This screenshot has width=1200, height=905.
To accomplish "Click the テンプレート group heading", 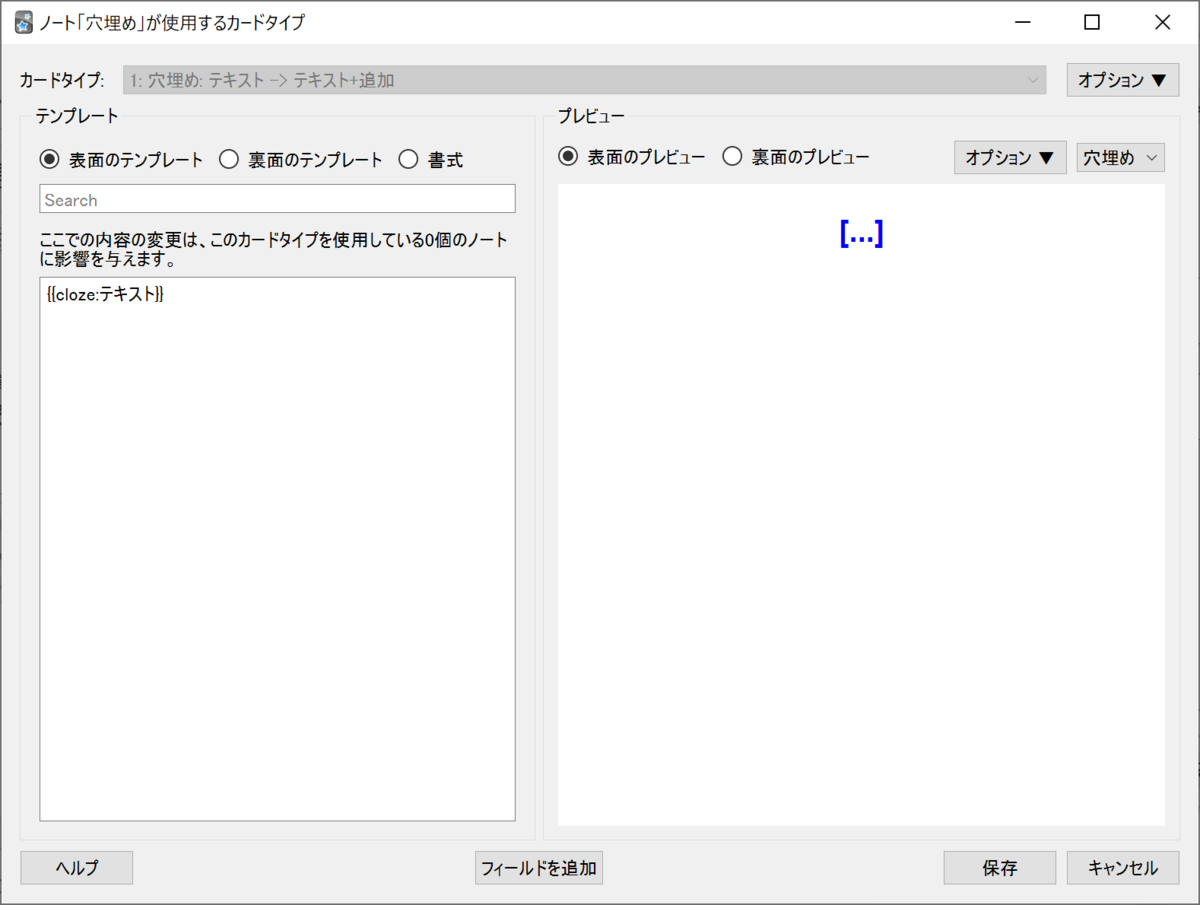I will tap(77, 116).
